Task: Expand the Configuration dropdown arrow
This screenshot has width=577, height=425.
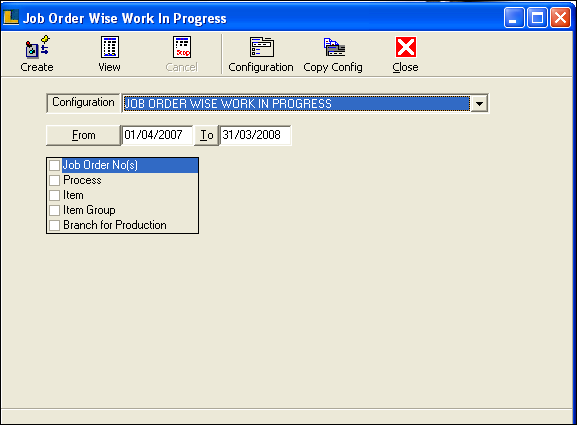Action: 479,104
